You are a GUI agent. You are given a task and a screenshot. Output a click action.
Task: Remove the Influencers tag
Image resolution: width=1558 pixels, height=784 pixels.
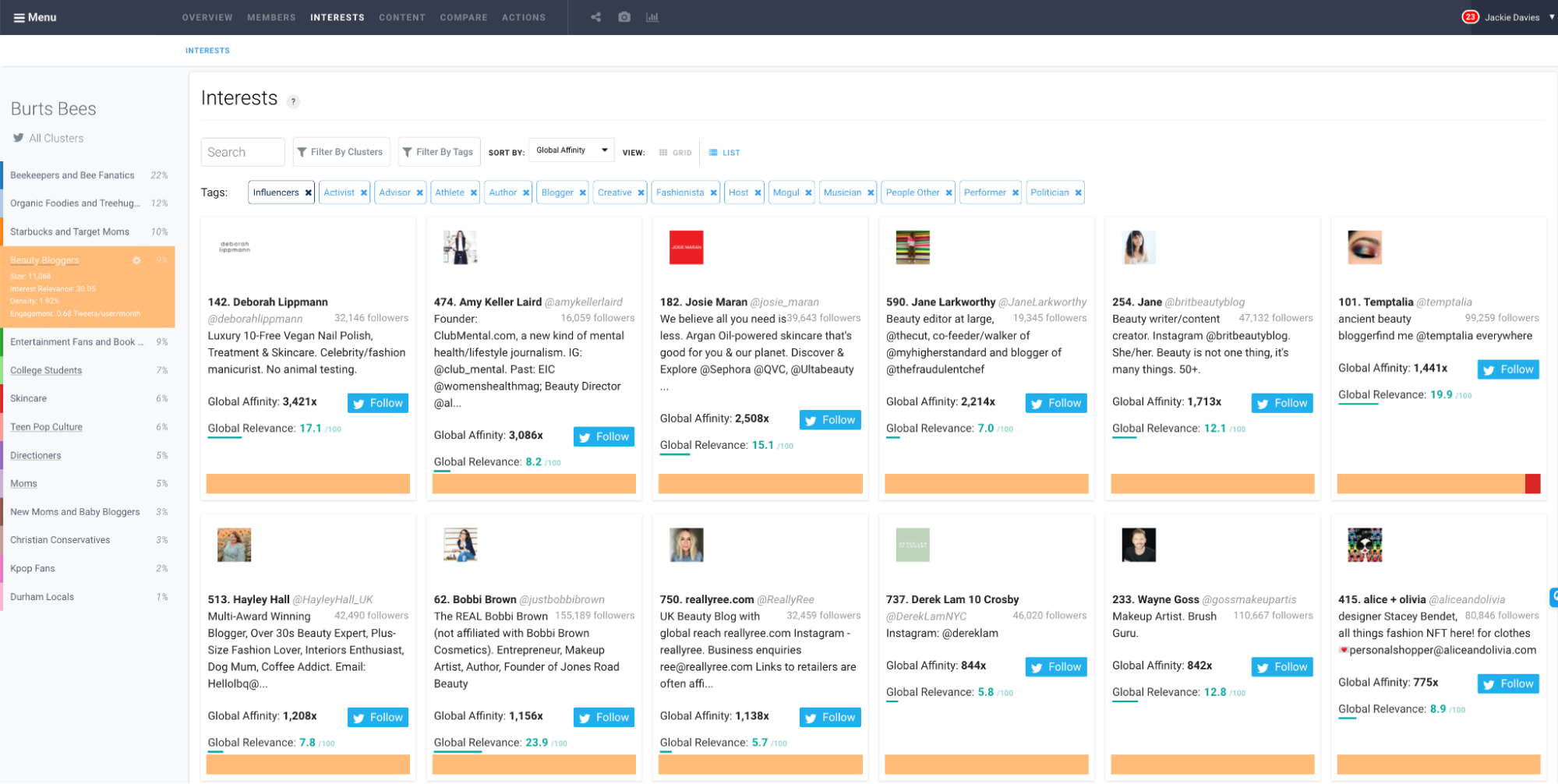[309, 192]
